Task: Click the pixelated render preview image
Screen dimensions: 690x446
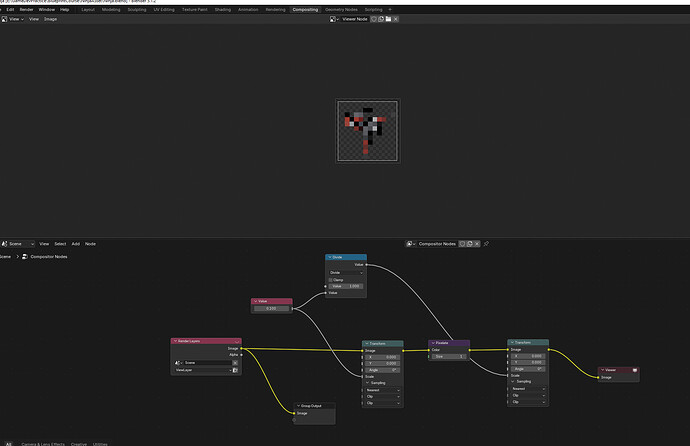Action: pos(367,131)
